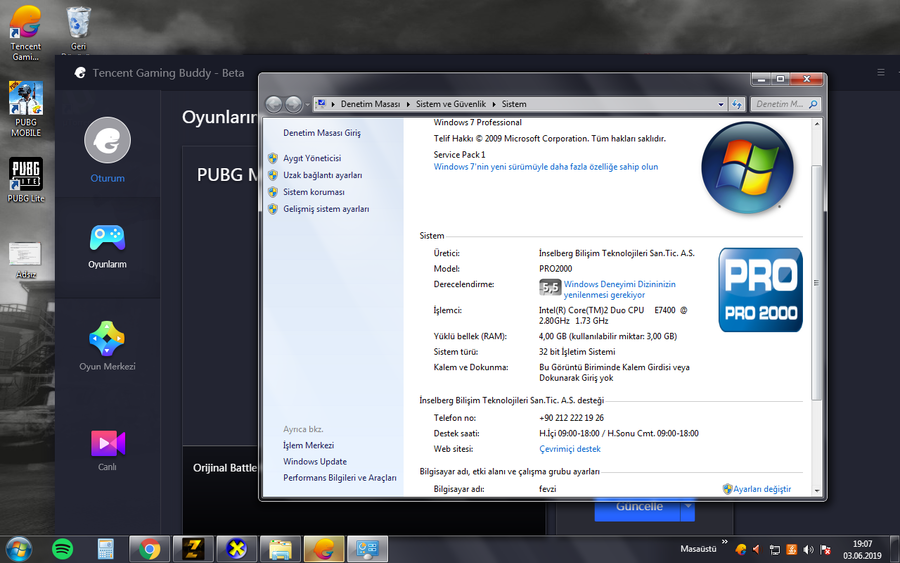Screen dimensions: 900x563
Task: Click Denetim Masası in address breadcrumb
Action: pos(370,104)
